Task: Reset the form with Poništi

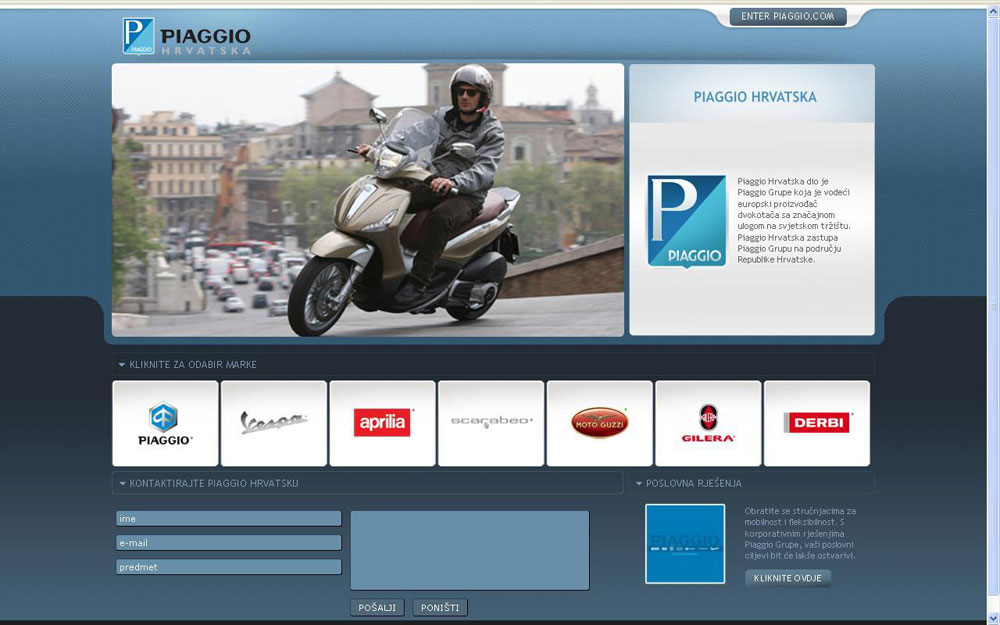Action: point(440,608)
